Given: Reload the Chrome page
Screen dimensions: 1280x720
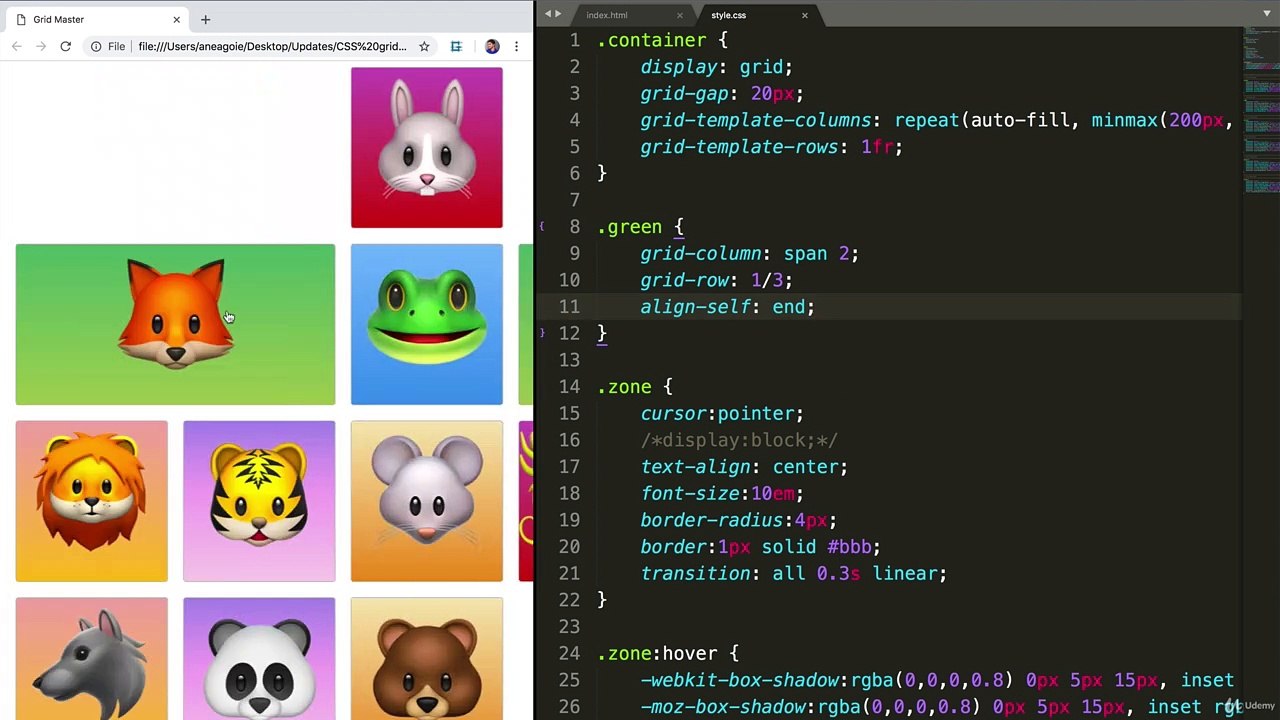Looking at the screenshot, I should pos(65,46).
